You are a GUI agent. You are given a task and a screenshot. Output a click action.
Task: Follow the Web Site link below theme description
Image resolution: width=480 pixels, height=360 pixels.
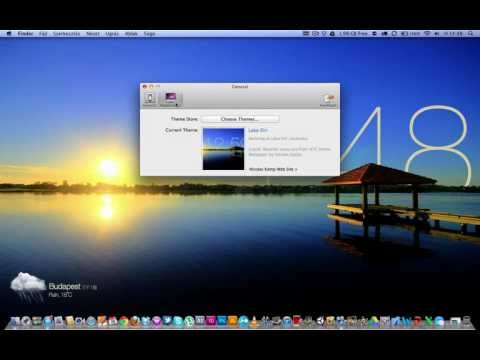[x=273, y=169]
